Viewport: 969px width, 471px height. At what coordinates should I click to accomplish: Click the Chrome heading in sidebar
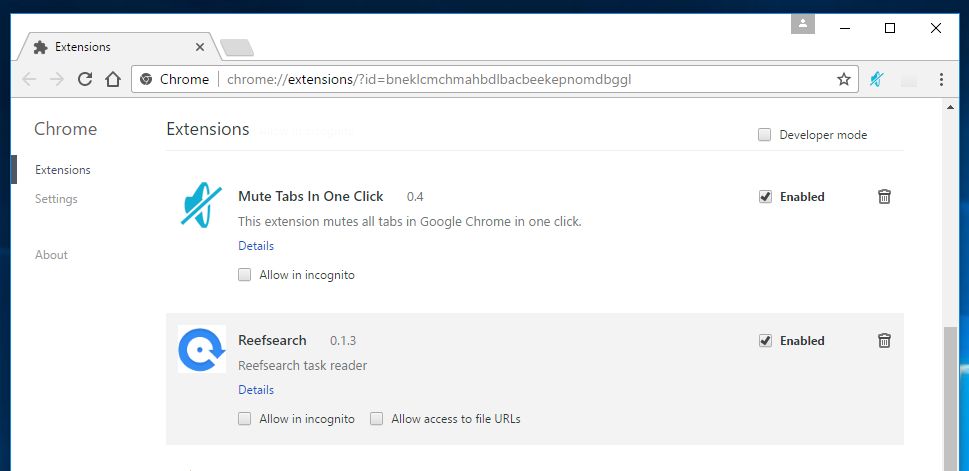(66, 129)
